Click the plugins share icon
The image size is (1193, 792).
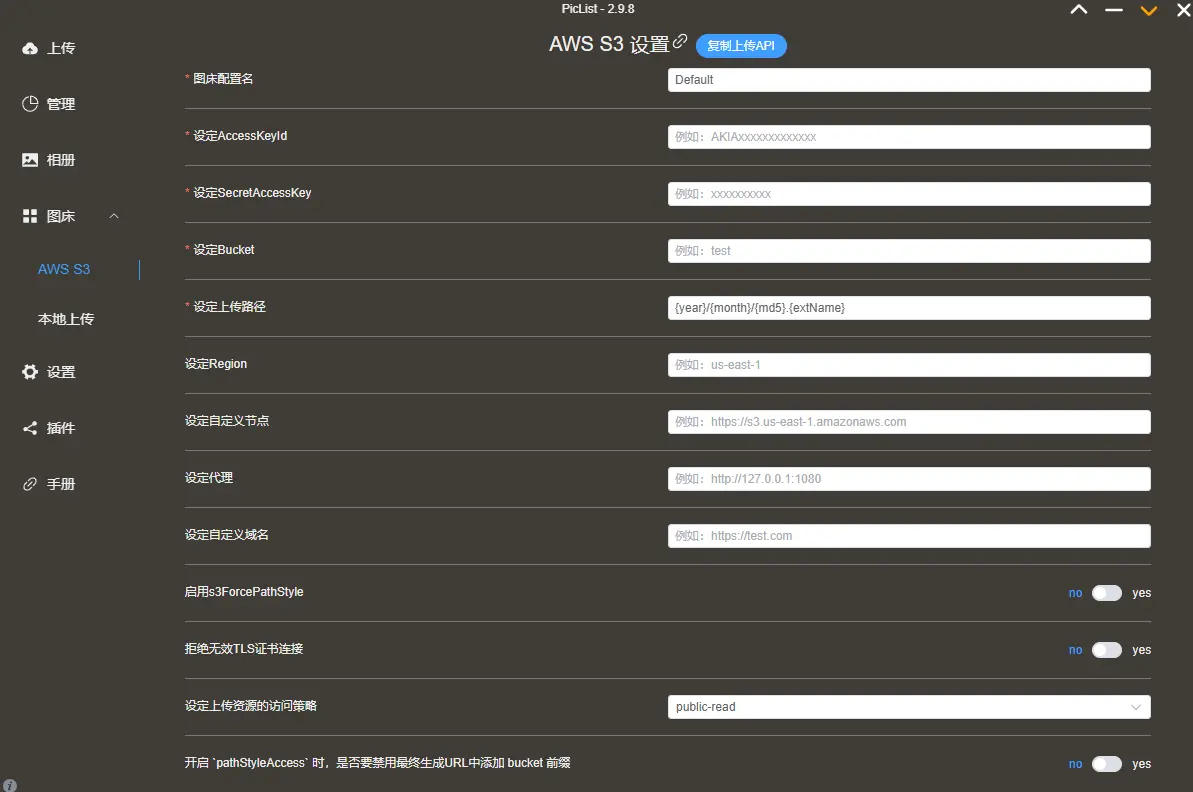(x=30, y=428)
